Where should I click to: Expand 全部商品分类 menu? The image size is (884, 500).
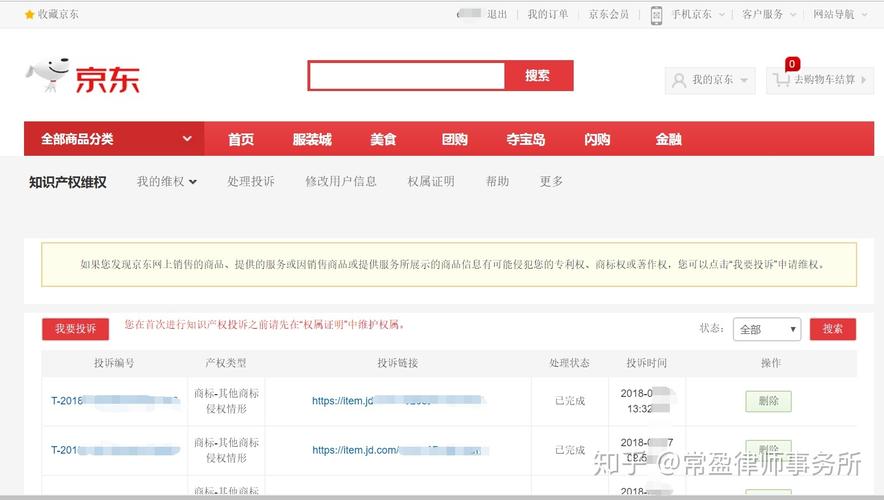114,139
